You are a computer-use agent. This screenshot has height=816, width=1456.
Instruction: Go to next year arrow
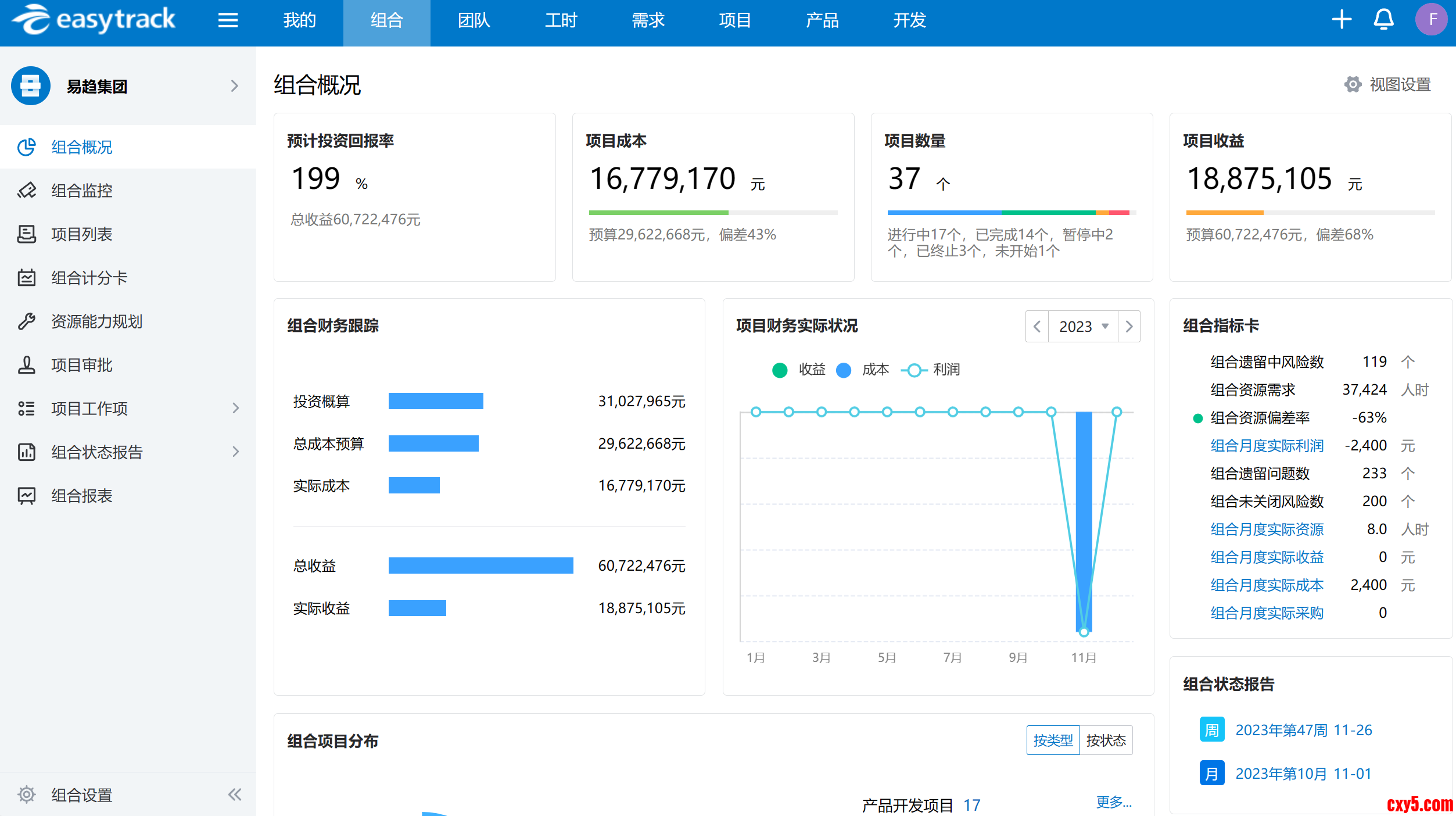coord(1129,326)
